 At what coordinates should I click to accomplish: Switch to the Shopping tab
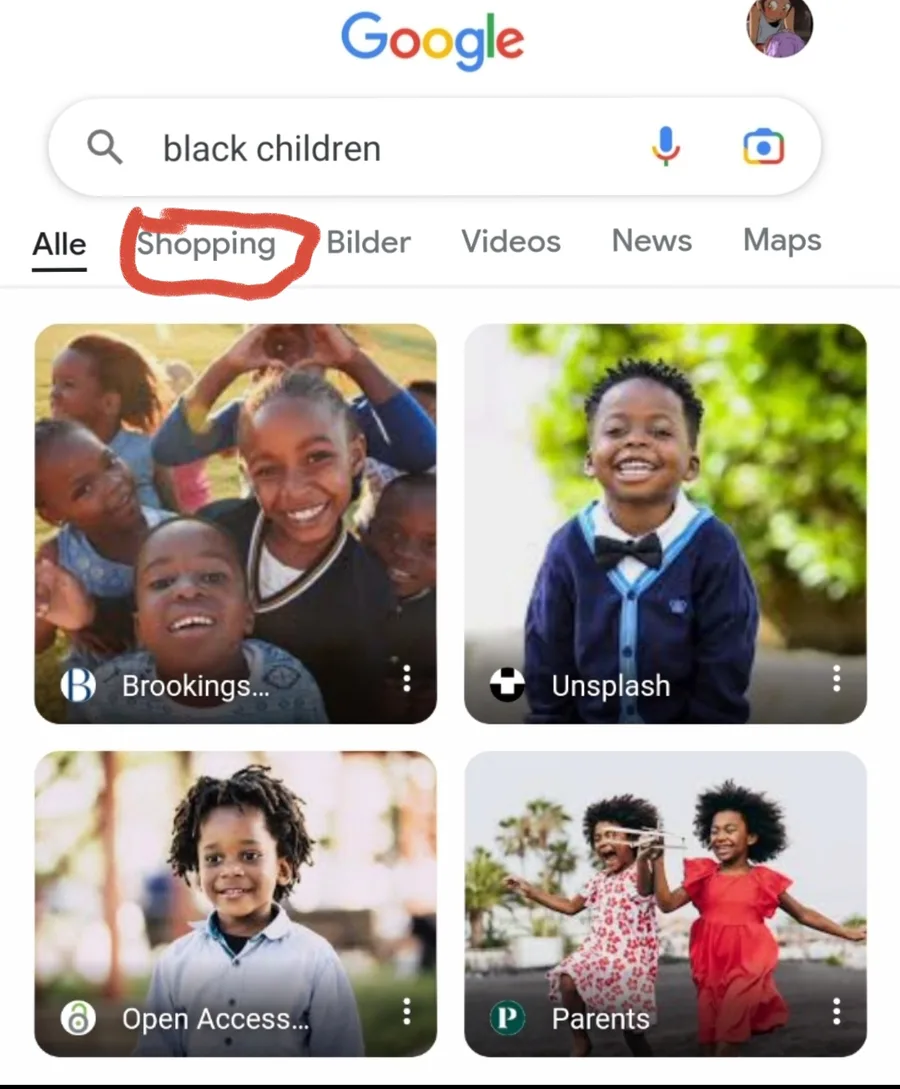(x=206, y=244)
